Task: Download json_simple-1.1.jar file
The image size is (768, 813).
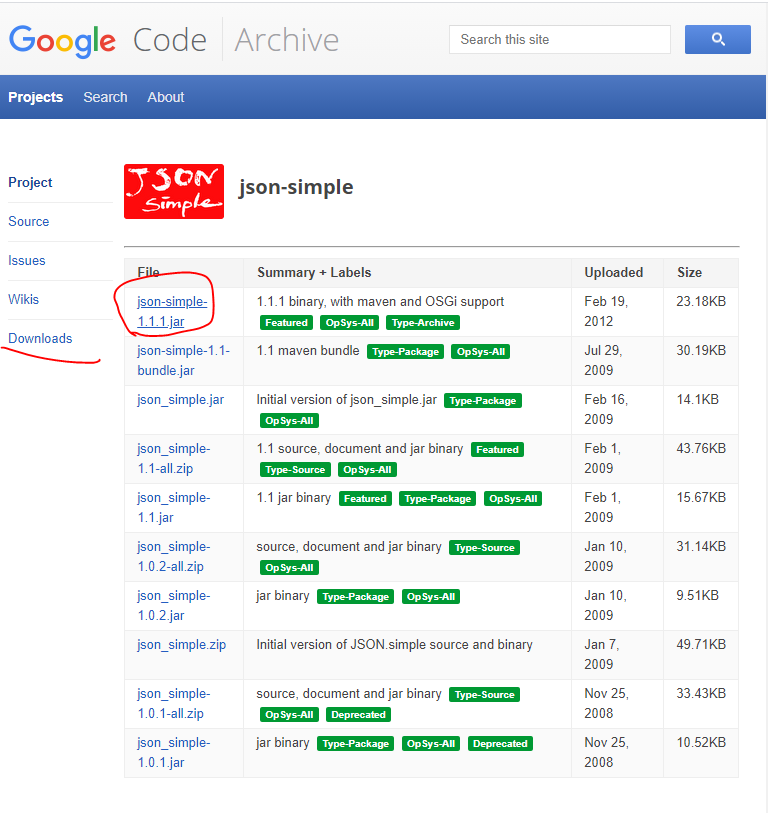Action: pos(173,507)
